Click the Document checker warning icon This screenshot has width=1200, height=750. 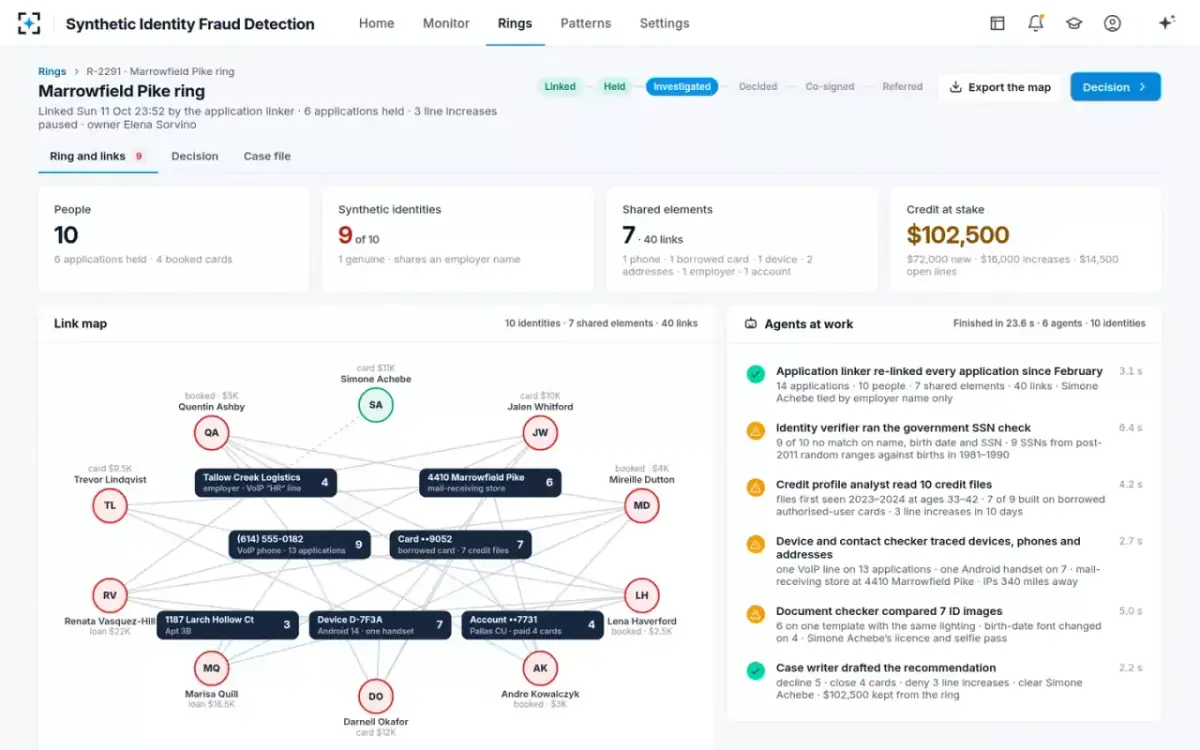click(756, 614)
